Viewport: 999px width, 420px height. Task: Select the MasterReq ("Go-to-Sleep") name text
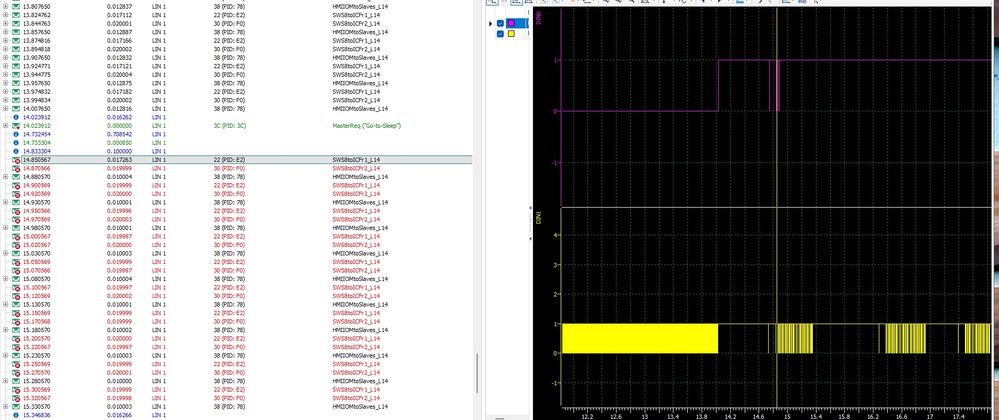pyautogui.click(x=366, y=126)
